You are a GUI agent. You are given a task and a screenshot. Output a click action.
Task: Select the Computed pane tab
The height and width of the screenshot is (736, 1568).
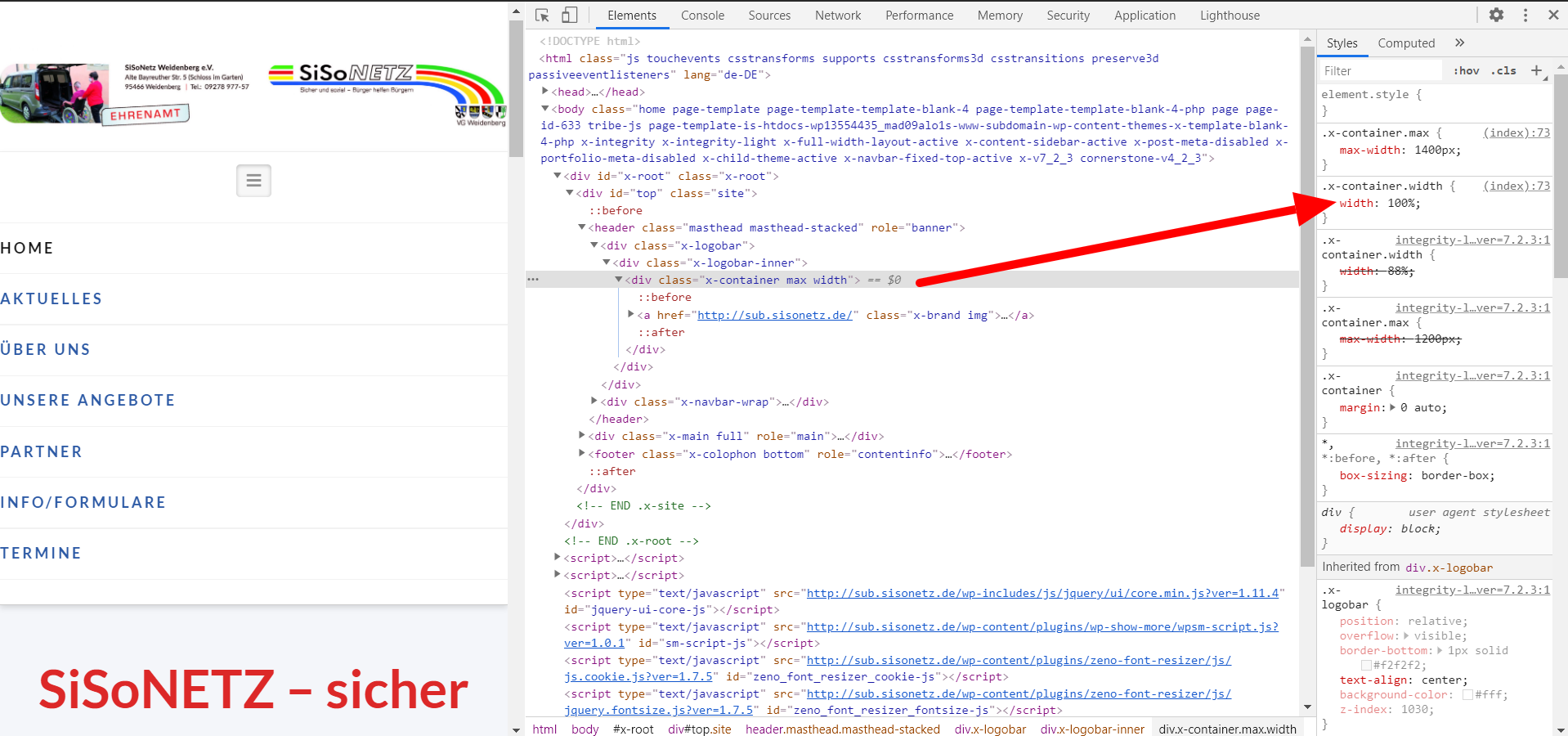click(1406, 43)
